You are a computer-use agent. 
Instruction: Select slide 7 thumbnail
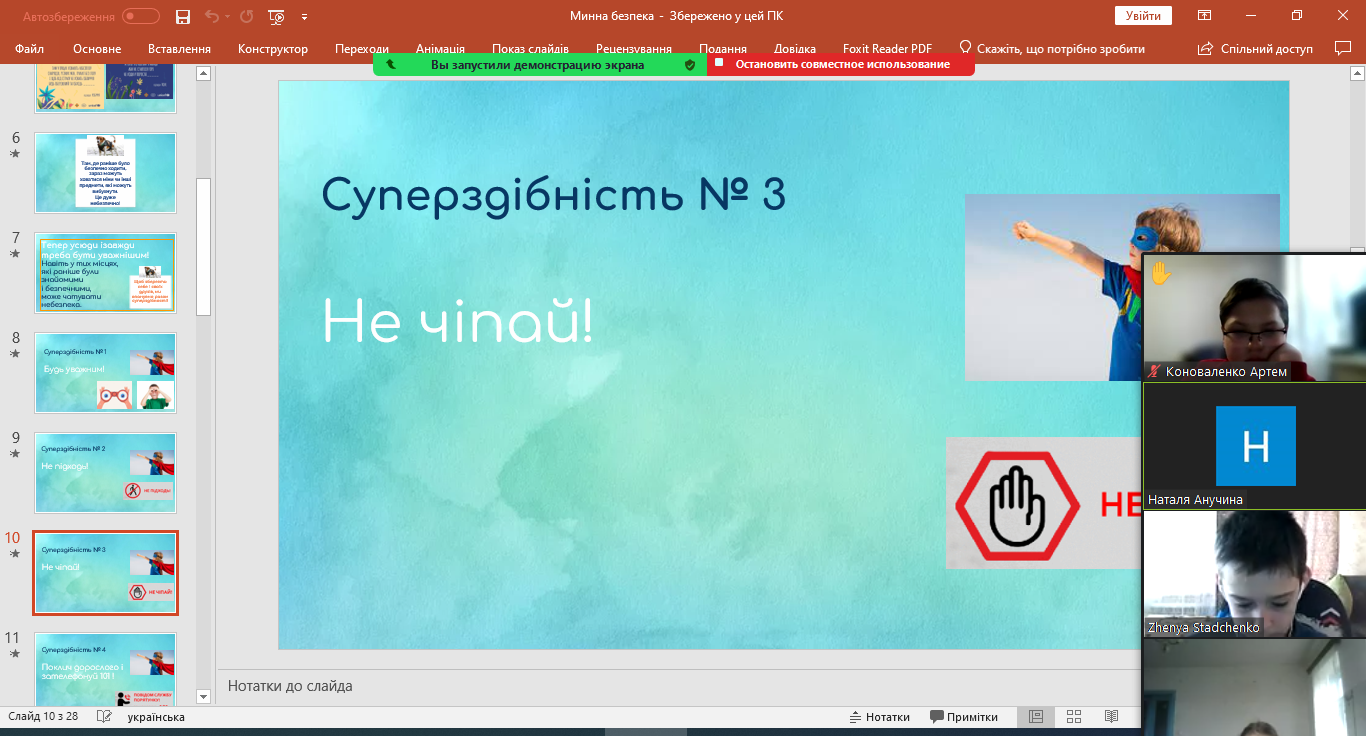(x=105, y=273)
